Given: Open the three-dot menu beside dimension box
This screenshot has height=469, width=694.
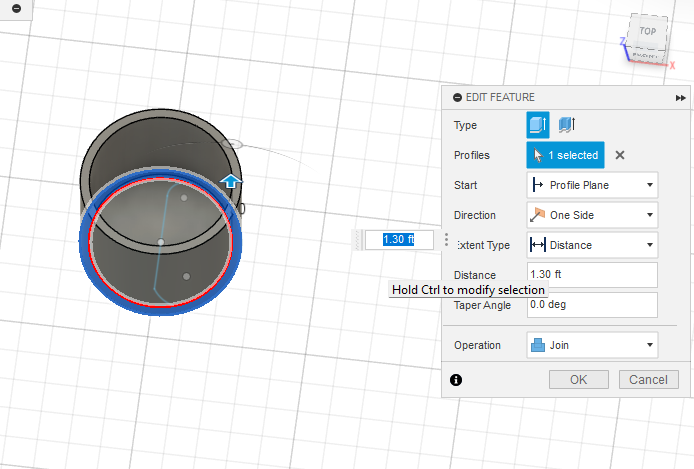Looking at the screenshot, I should pyautogui.click(x=446, y=240).
